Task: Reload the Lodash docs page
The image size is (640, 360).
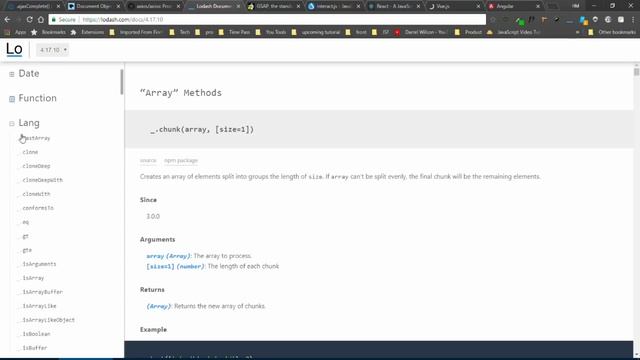Action: [29, 20]
